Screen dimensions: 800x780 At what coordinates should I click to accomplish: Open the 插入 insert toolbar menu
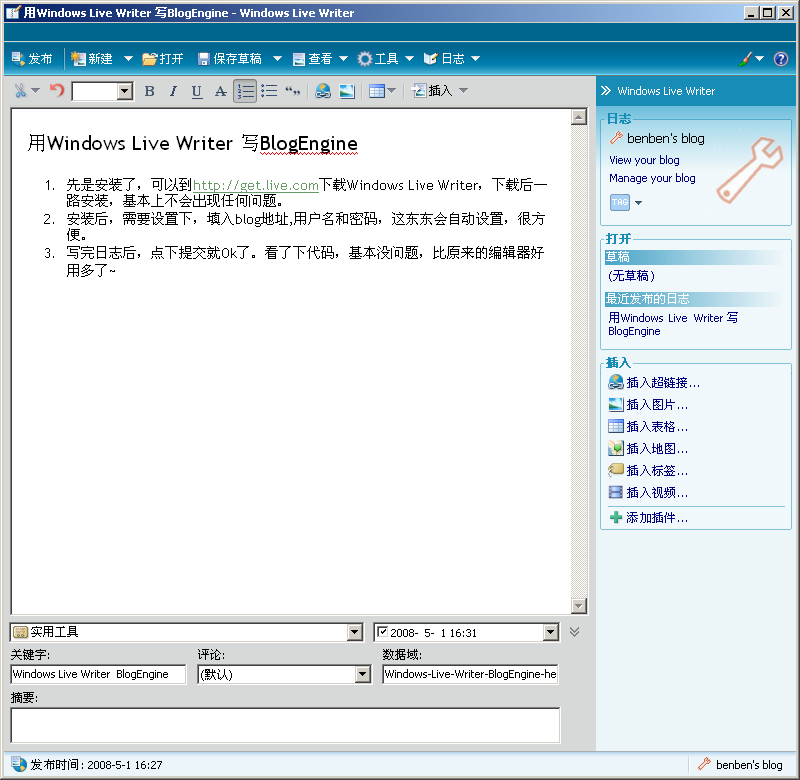click(x=440, y=91)
